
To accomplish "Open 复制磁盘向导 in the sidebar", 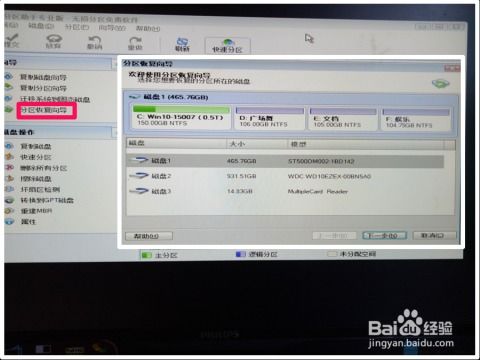I will (x=44, y=77).
